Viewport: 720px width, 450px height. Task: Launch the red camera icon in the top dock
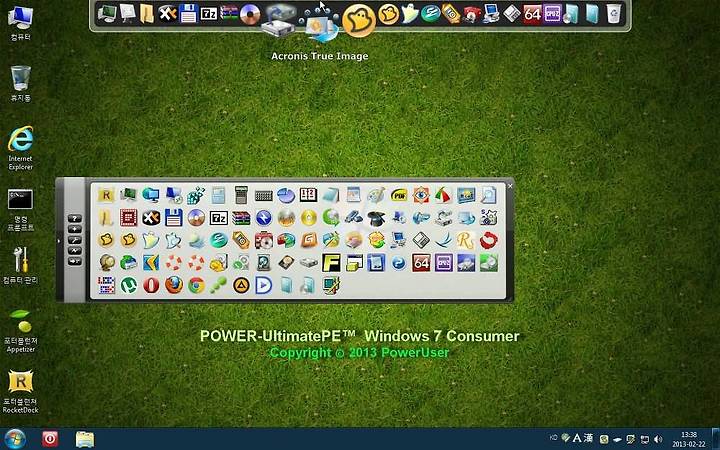[x=471, y=15]
